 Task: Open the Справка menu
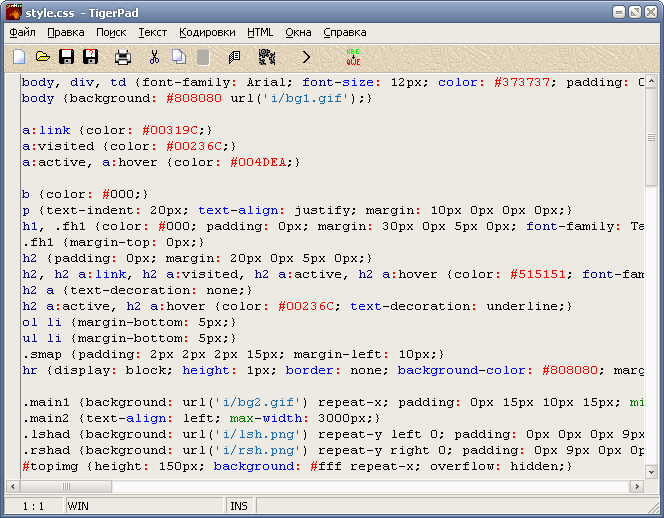click(345, 33)
